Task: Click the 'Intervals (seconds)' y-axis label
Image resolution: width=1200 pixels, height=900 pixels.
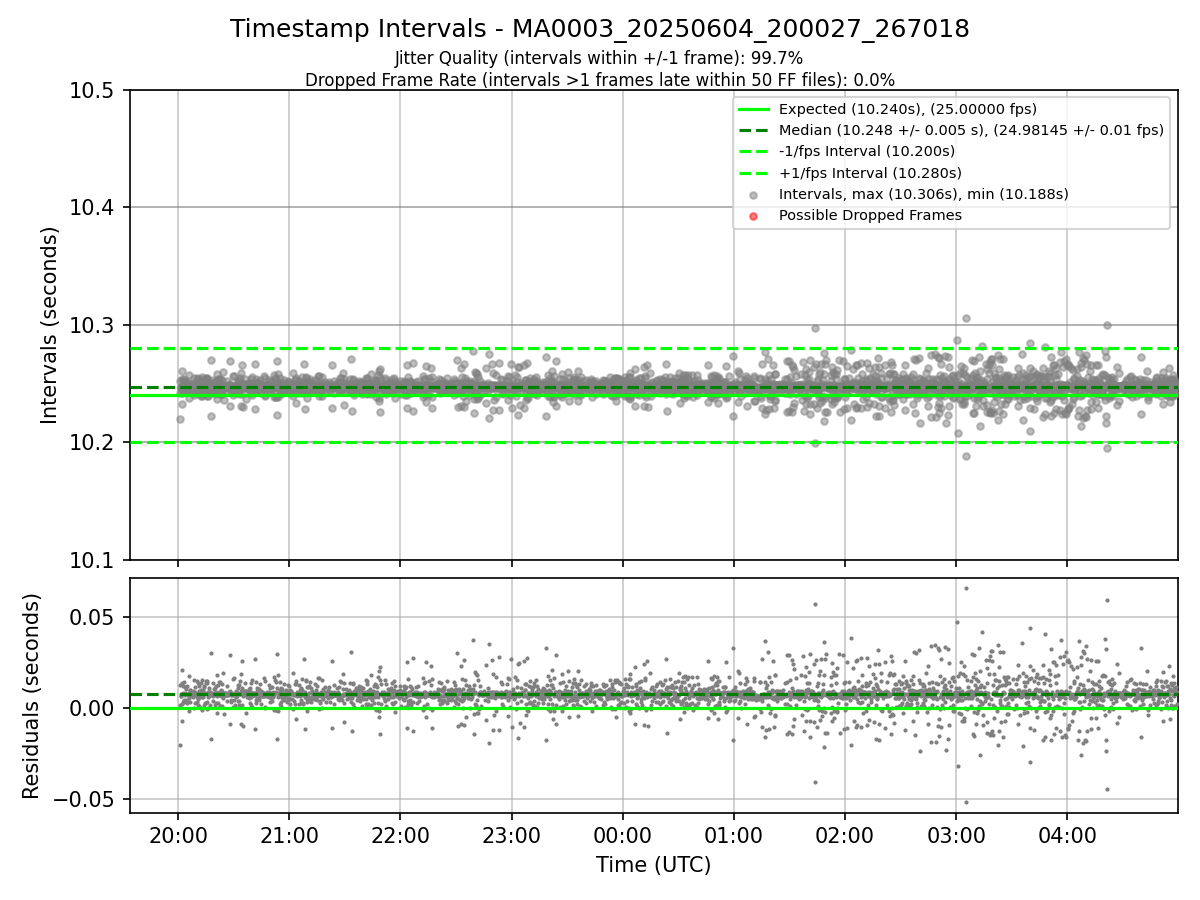Action: pyautogui.click(x=50, y=325)
